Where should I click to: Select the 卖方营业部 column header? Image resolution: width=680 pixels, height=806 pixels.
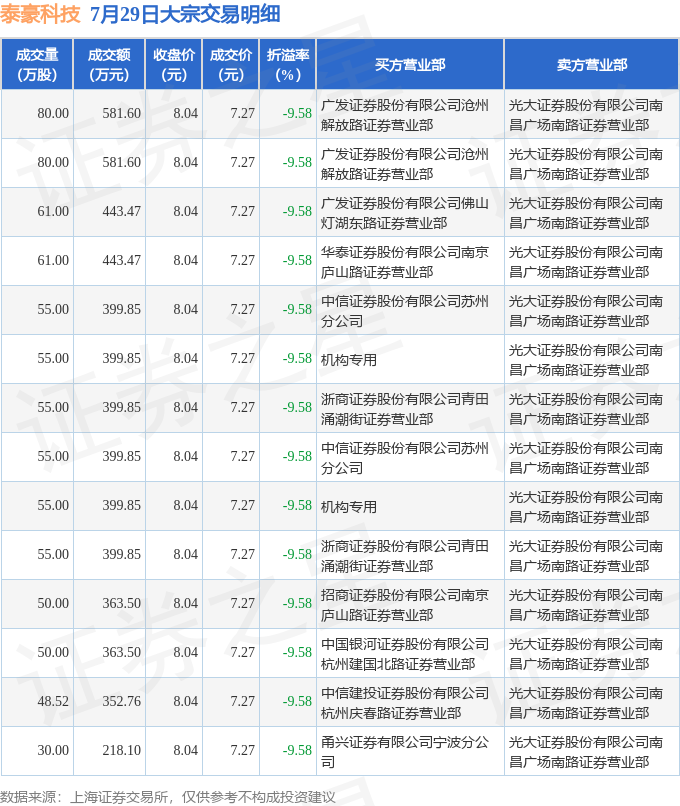(x=592, y=65)
